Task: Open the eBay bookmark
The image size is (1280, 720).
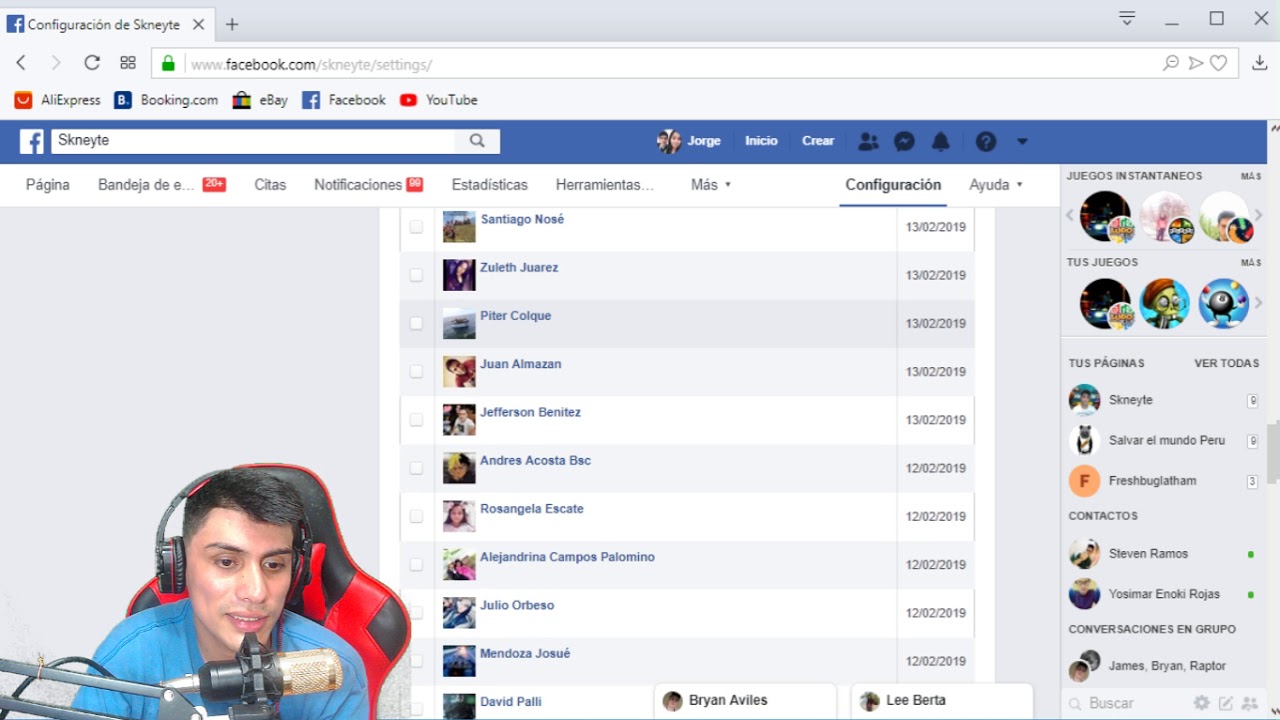Action: click(260, 100)
